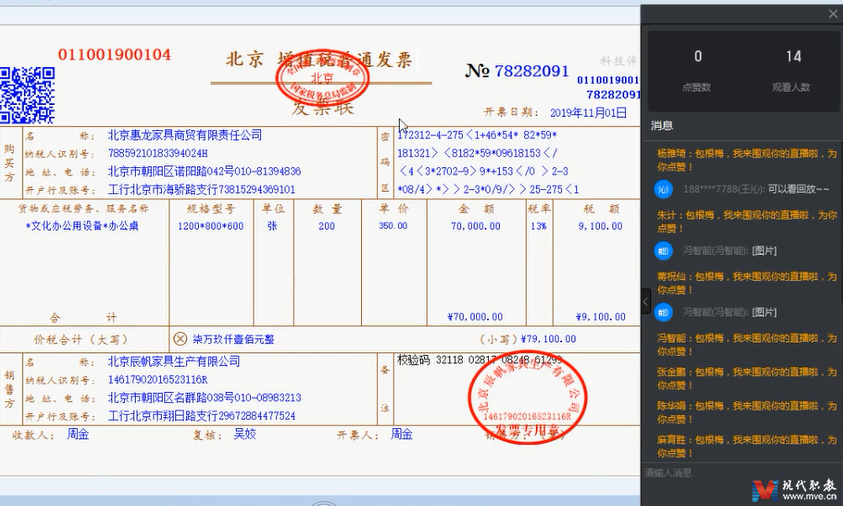Click tax amount cell 9,100.00
Screen dimensions: 843x506
[x=601, y=226]
